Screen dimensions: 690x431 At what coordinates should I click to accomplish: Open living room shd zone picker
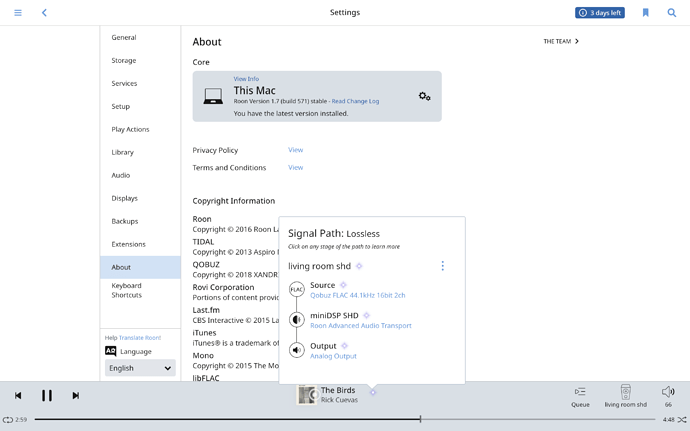click(x=625, y=396)
